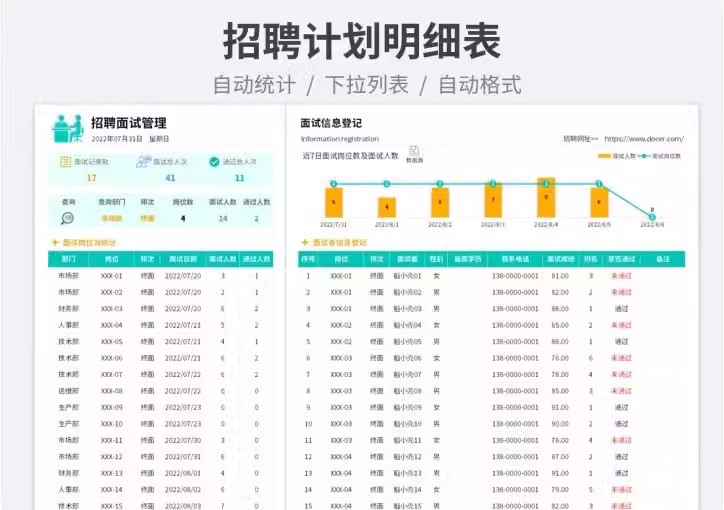Click the interviewer-at-desk logo icon
This screenshot has width=724, height=510.
pyautogui.click(x=68, y=129)
